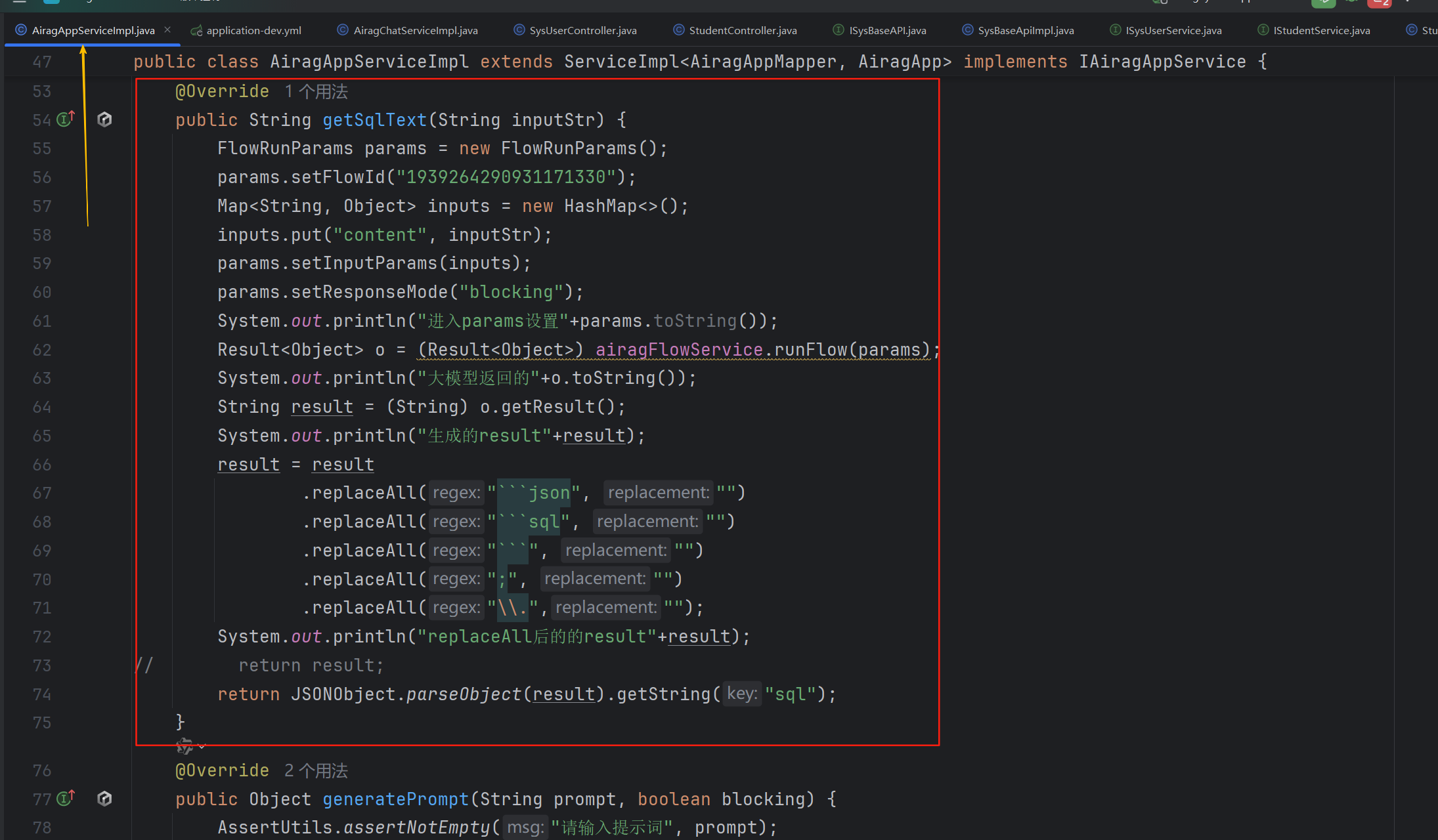Click the JSONObject class on line 74
1438x840 pixels.
[343, 694]
